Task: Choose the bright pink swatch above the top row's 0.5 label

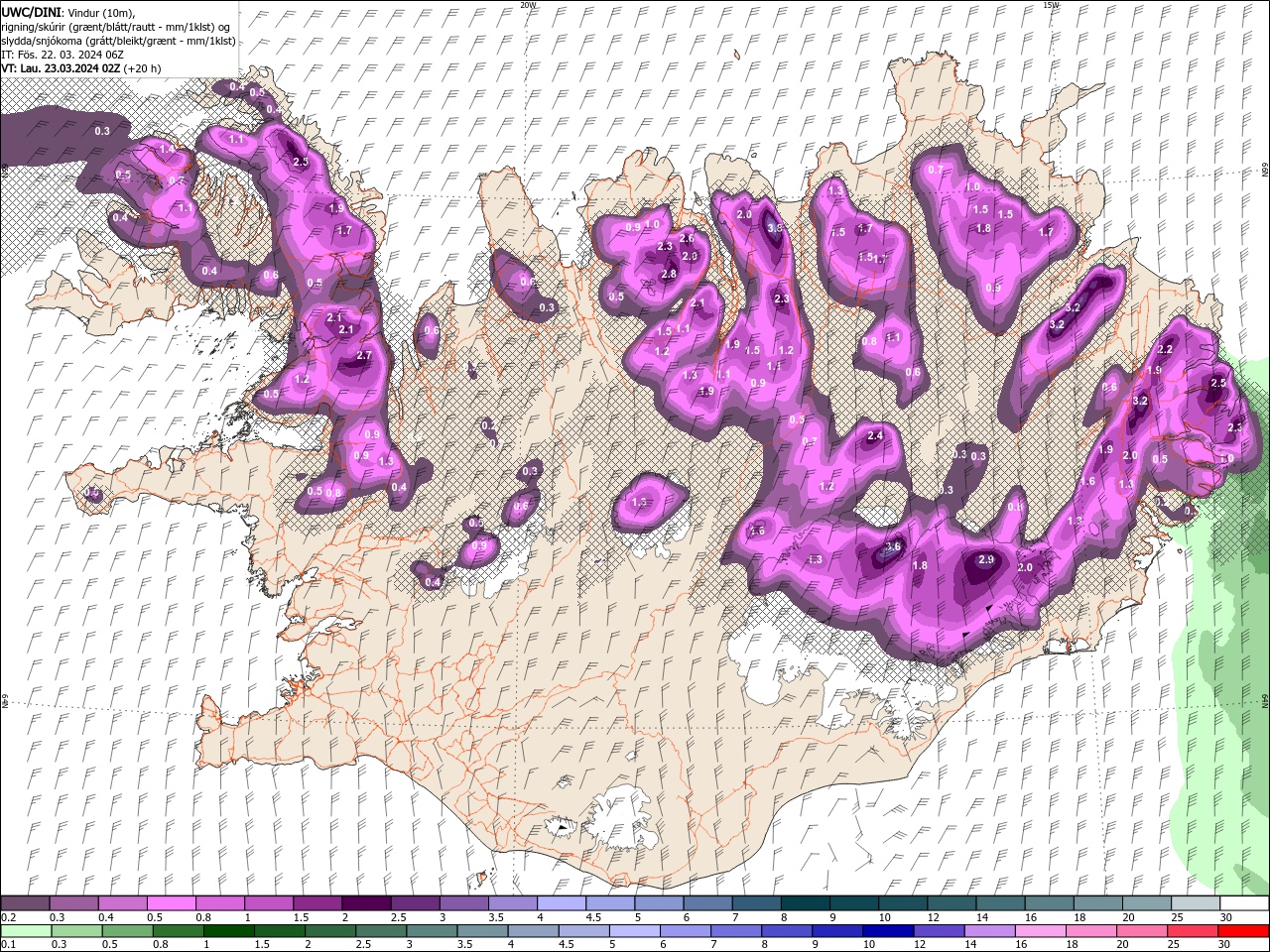Action: pos(171,903)
